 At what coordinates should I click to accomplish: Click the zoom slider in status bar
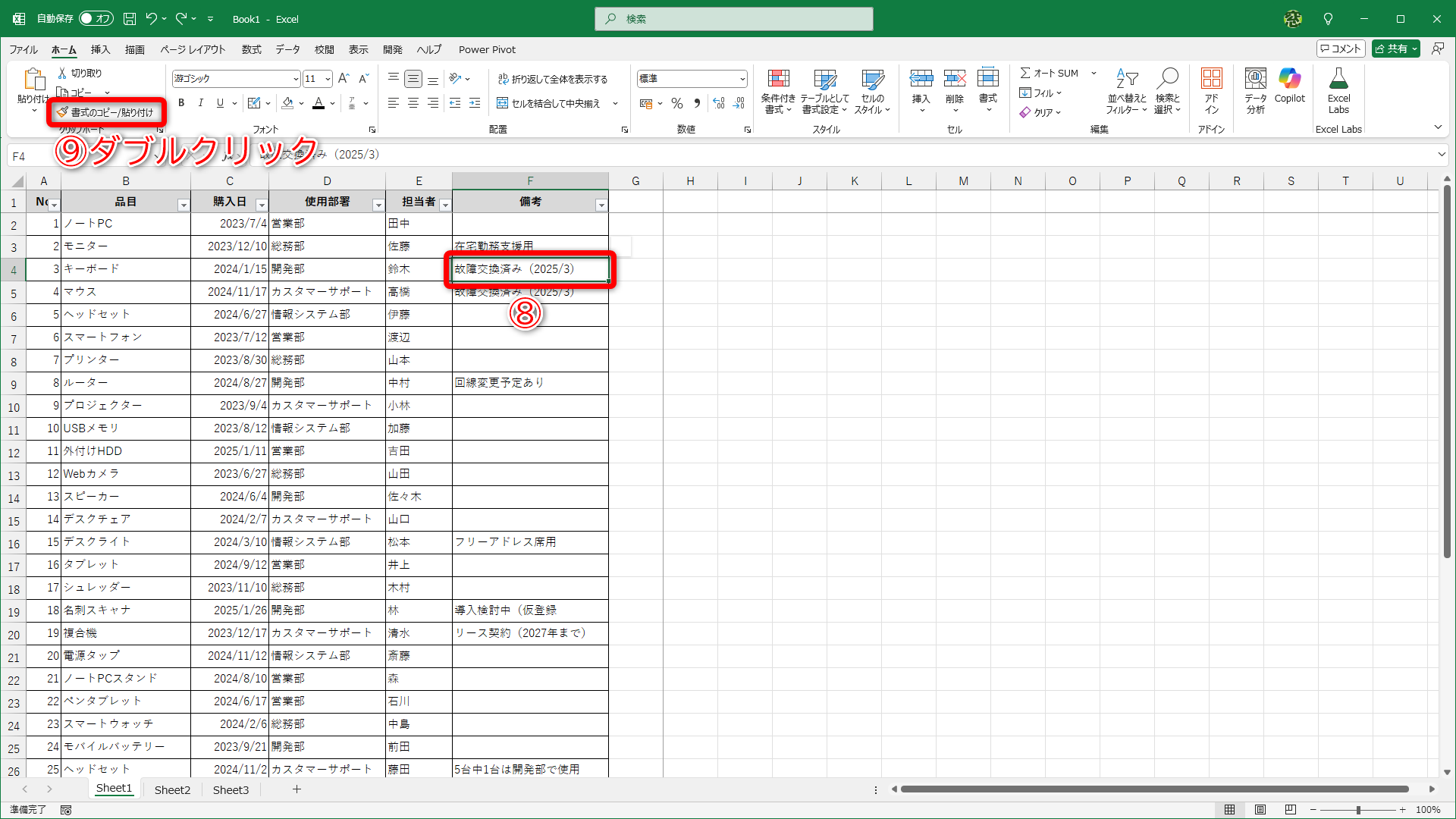(x=1358, y=810)
